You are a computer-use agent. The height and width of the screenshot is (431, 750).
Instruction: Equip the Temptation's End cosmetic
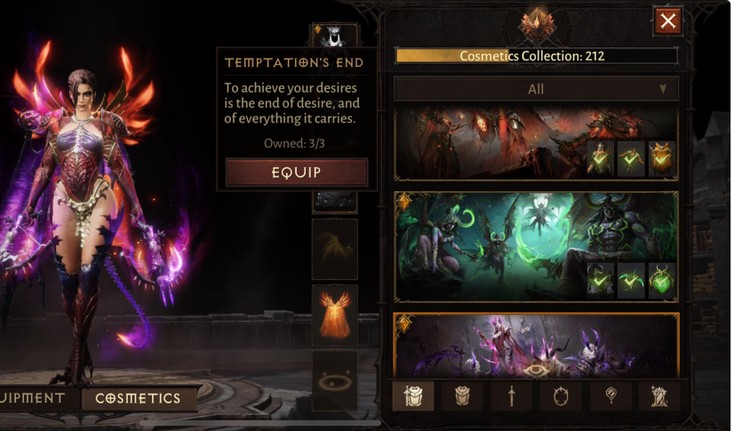pos(297,172)
